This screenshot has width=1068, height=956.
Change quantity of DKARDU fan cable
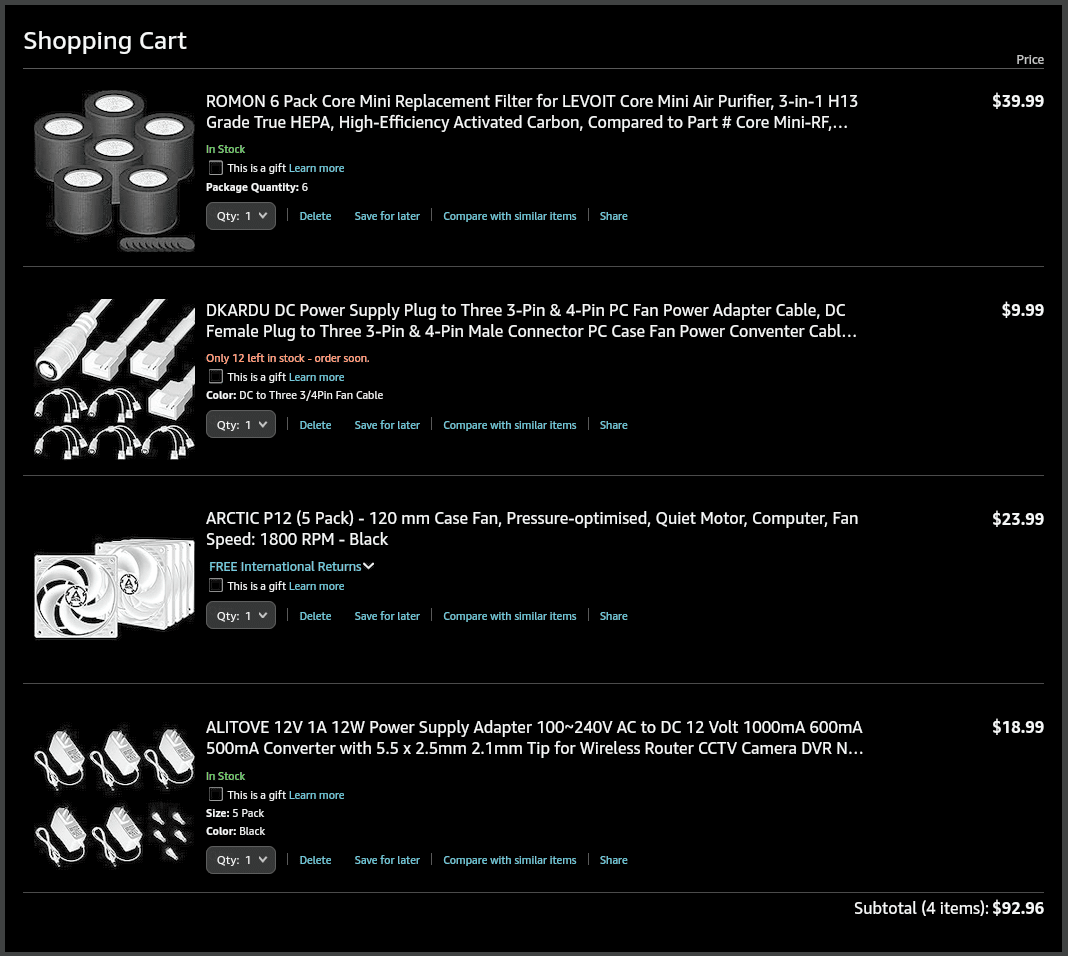pyautogui.click(x=241, y=424)
